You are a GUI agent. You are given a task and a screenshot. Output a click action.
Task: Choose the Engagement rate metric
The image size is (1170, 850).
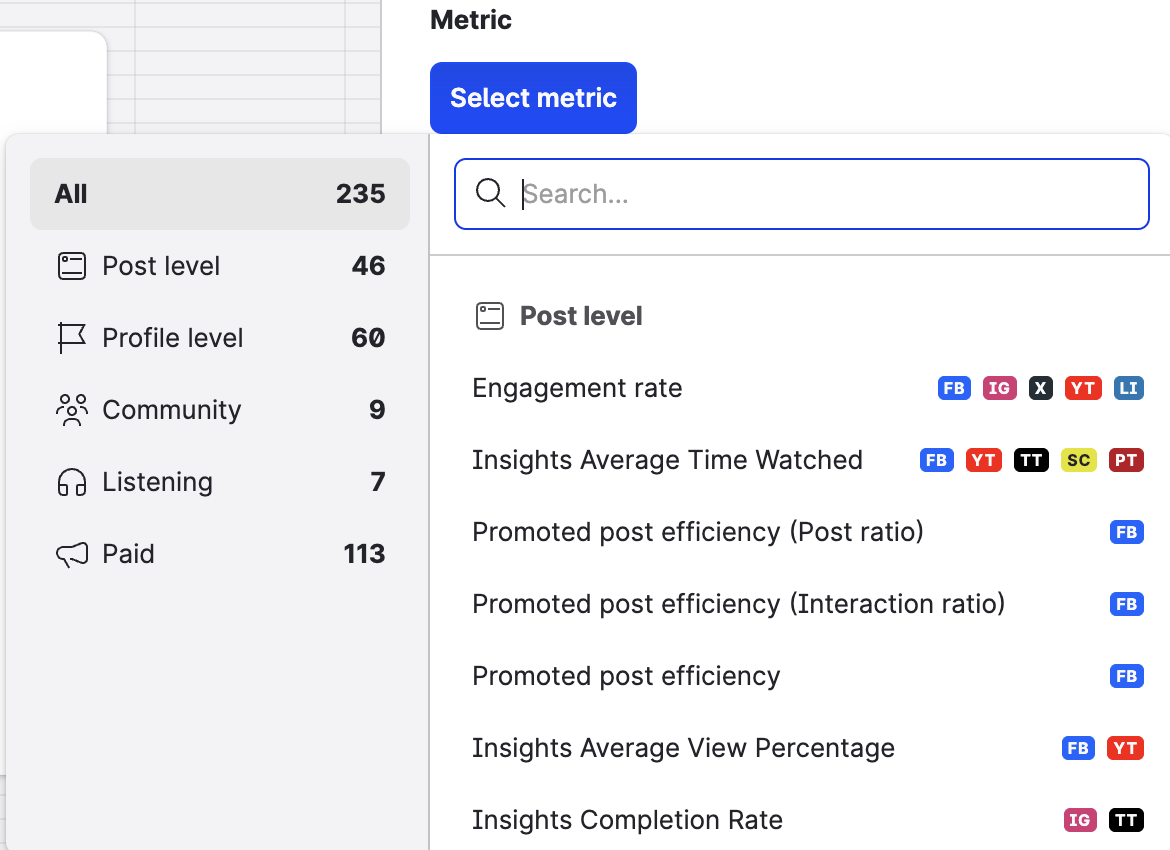(577, 388)
